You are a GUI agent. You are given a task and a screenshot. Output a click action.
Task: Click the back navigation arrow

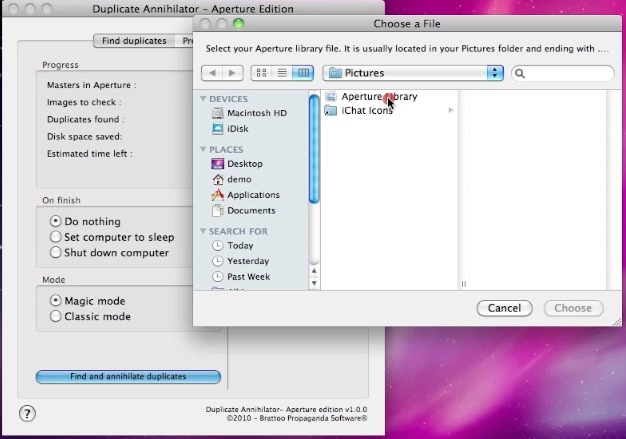[211, 73]
